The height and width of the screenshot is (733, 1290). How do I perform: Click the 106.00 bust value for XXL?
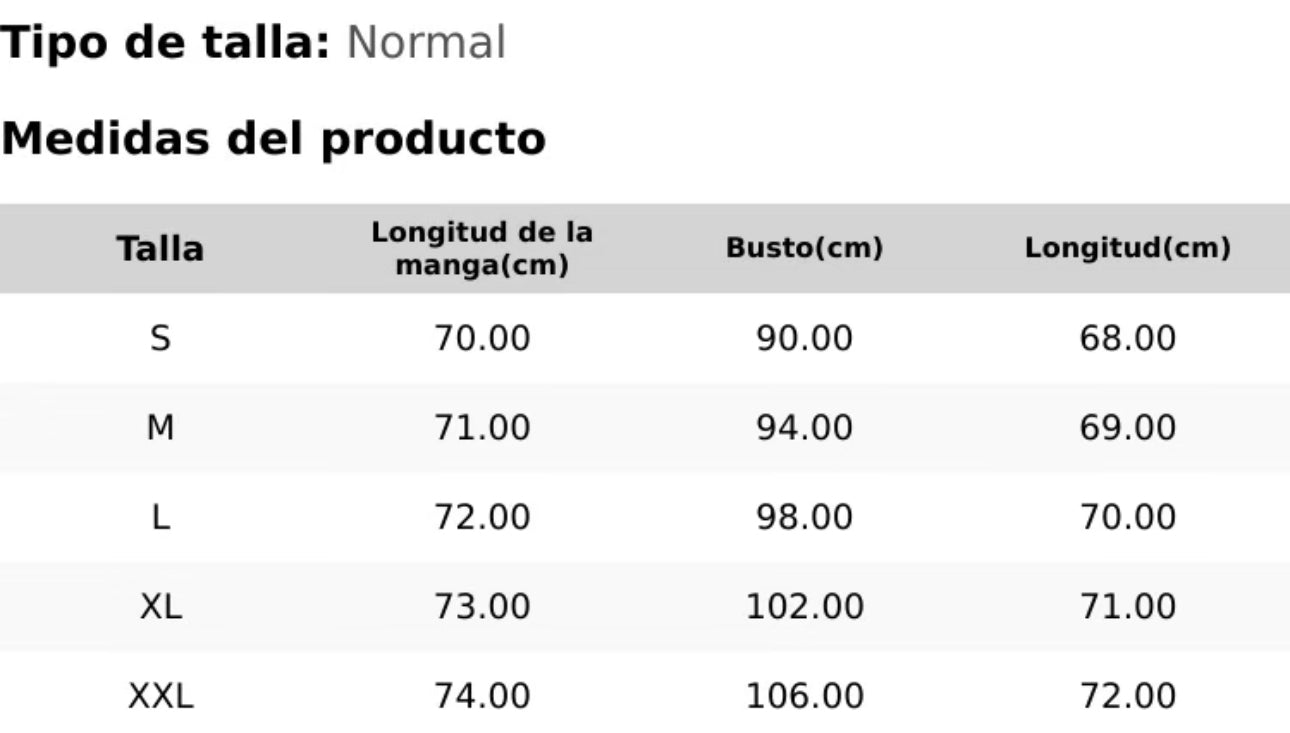pos(805,695)
